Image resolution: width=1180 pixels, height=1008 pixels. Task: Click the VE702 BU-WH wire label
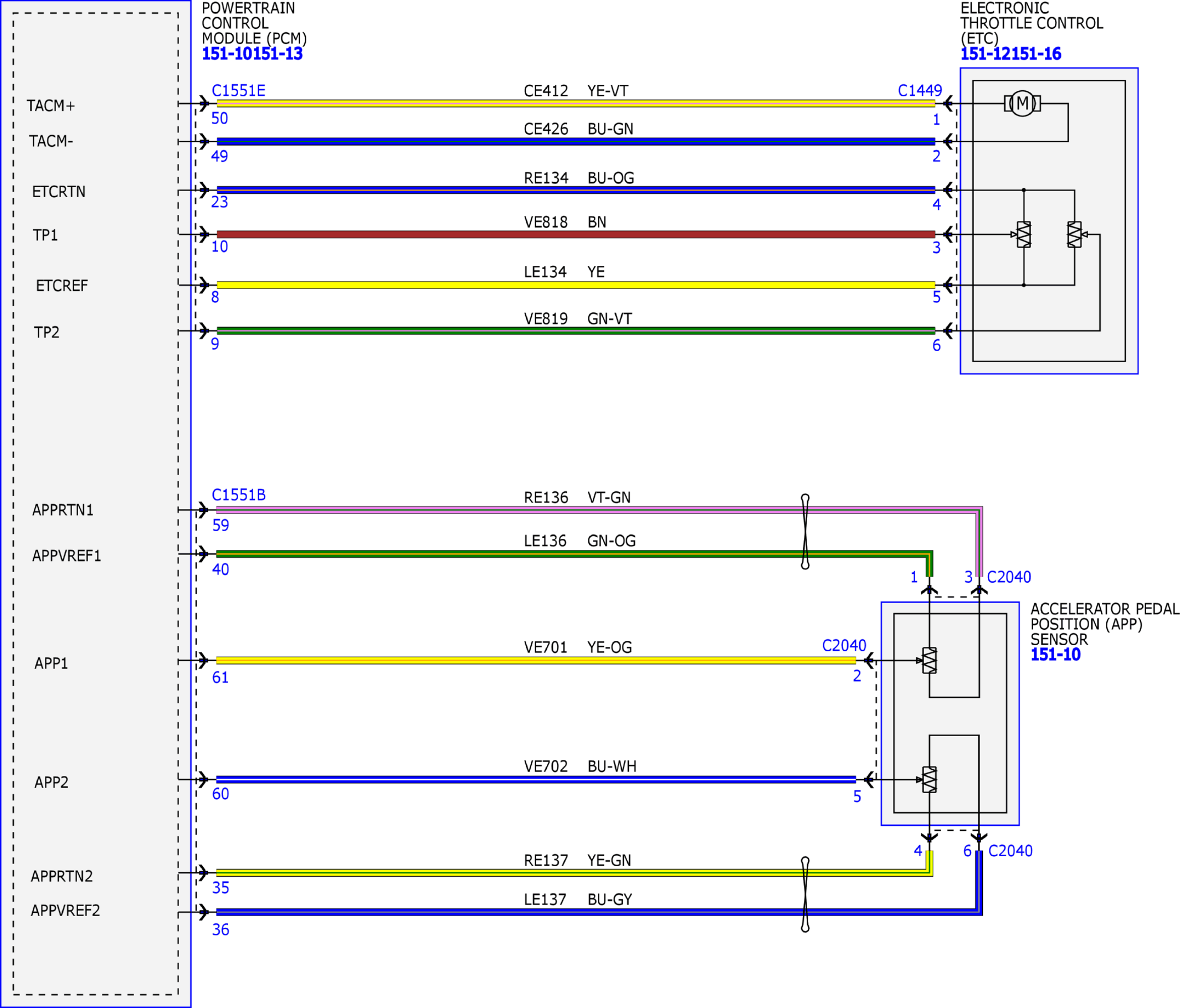click(x=579, y=767)
